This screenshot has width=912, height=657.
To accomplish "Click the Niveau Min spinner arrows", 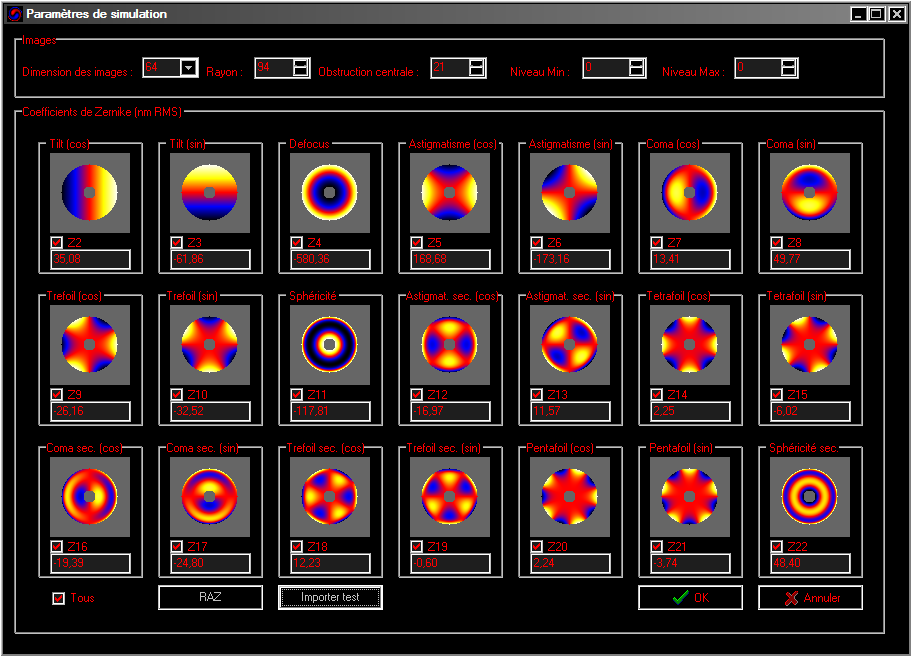I will coord(637,68).
